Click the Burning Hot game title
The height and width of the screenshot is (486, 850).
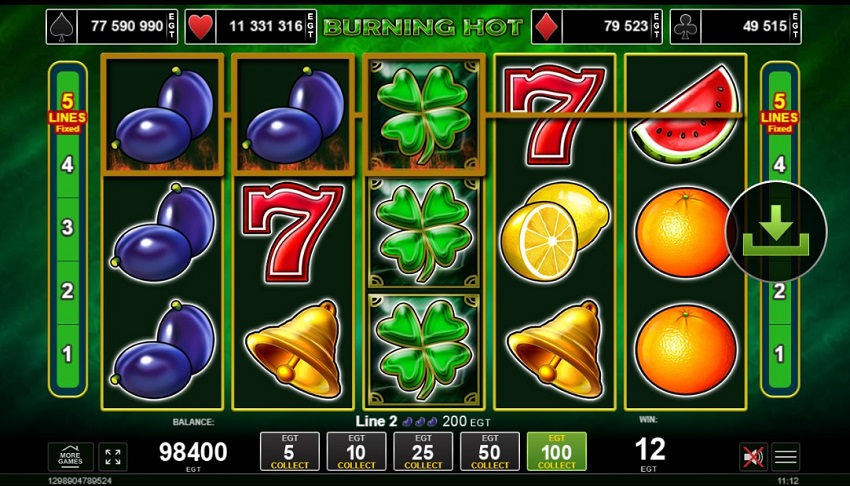click(x=423, y=27)
